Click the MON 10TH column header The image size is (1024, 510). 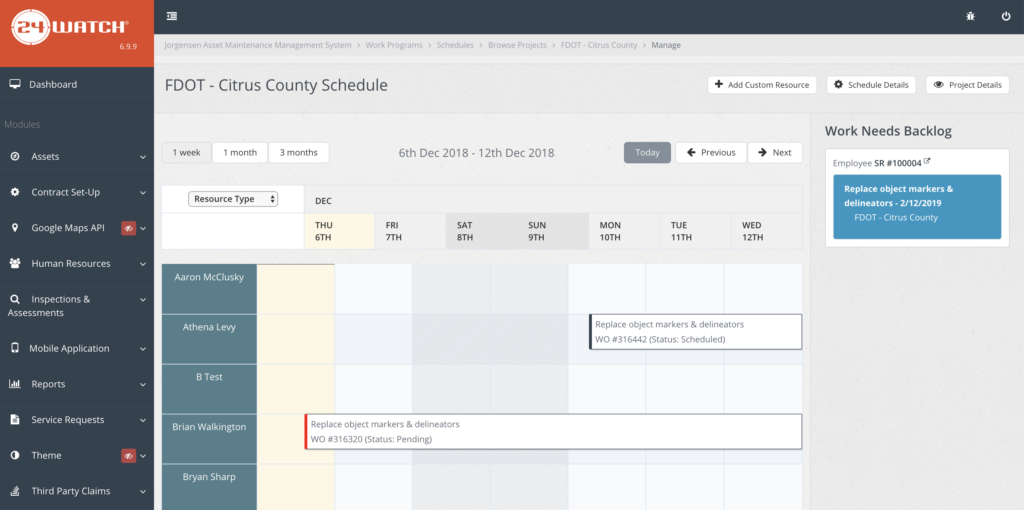pyautogui.click(x=624, y=231)
